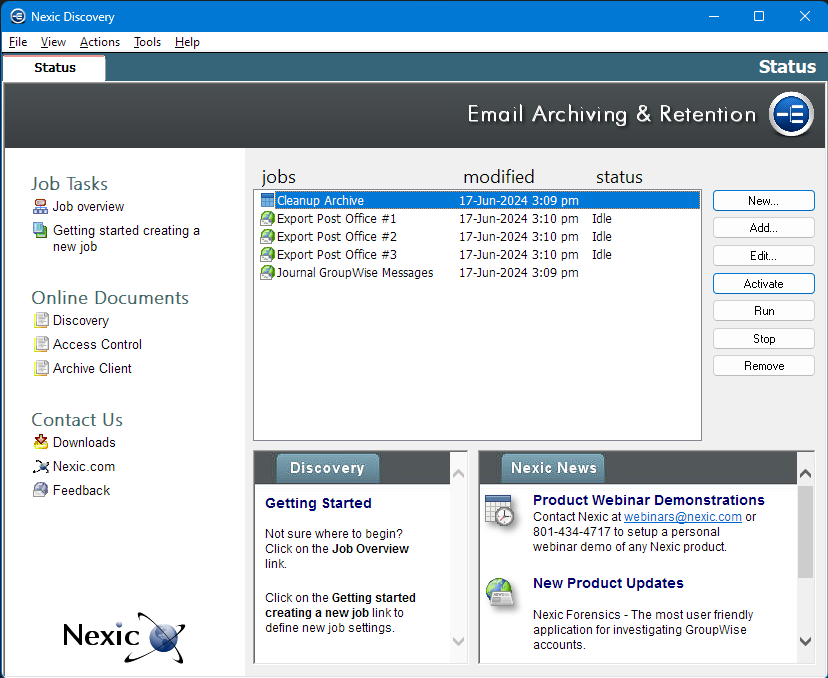The width and height of the screenshot is (828, 678).
Task: Click the scroll down arrow in the Discovery panel
Action: coord(458,641)
